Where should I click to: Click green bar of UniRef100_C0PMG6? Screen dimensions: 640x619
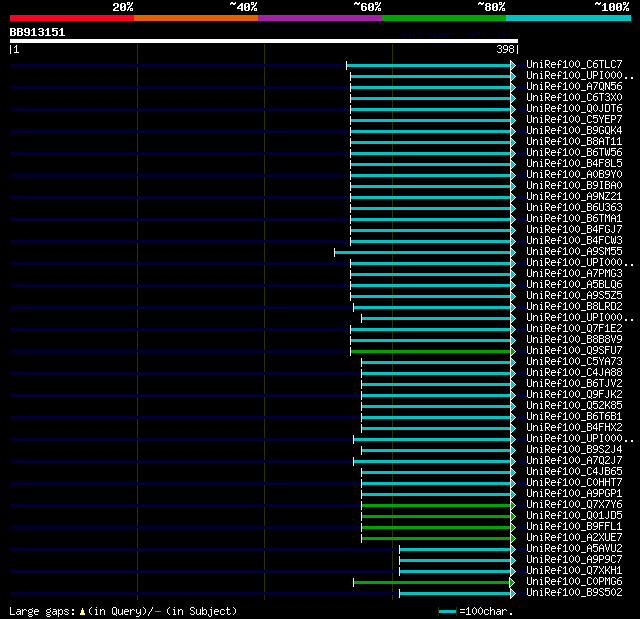(434, 583)
